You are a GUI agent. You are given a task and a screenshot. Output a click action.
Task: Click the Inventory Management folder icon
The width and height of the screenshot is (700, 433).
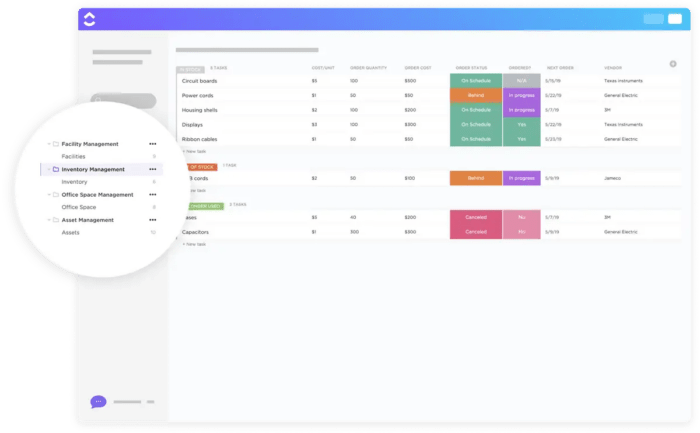pos(56,170)
